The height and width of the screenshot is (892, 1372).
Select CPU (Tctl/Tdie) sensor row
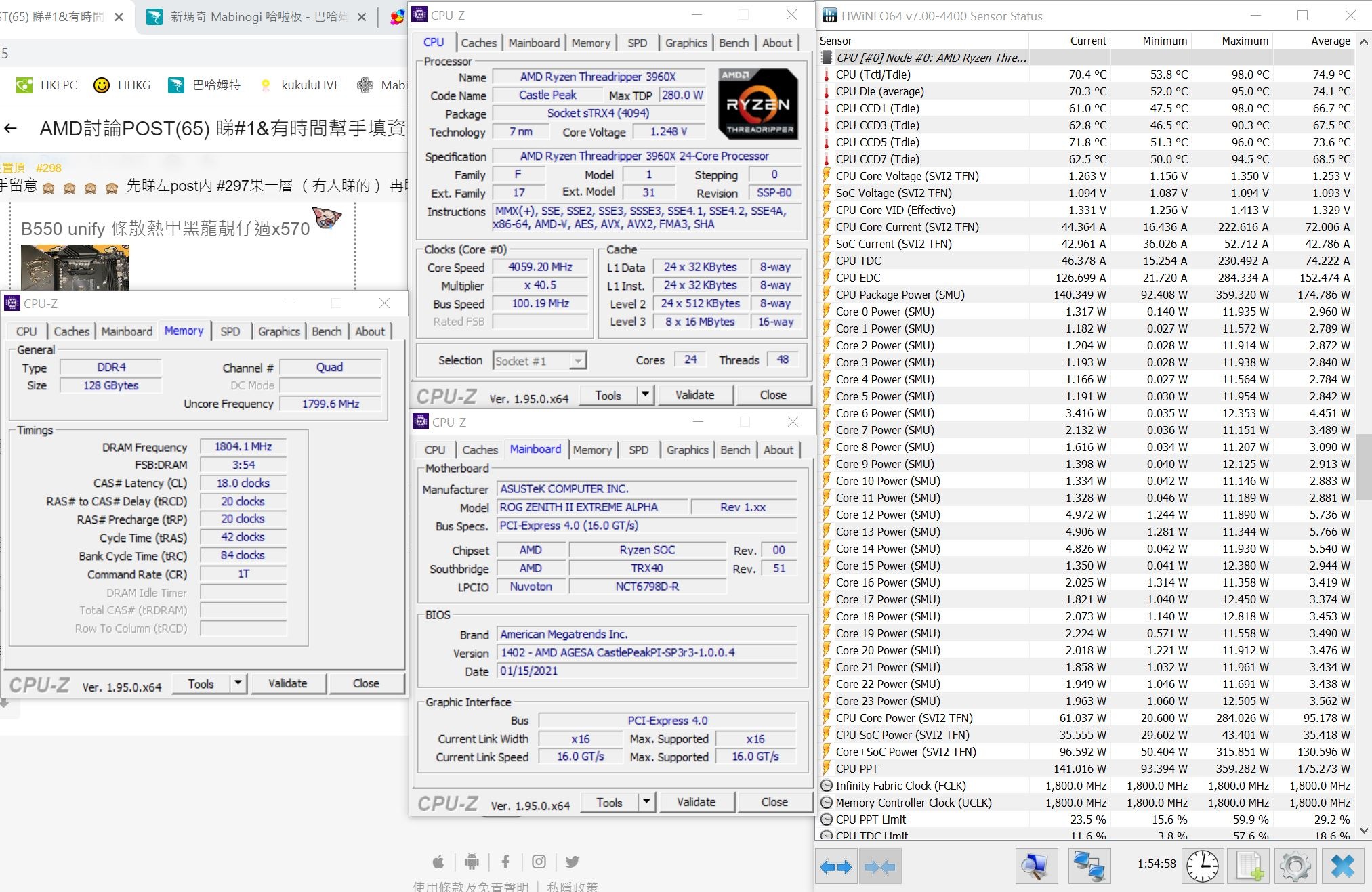click(1086, 75)
